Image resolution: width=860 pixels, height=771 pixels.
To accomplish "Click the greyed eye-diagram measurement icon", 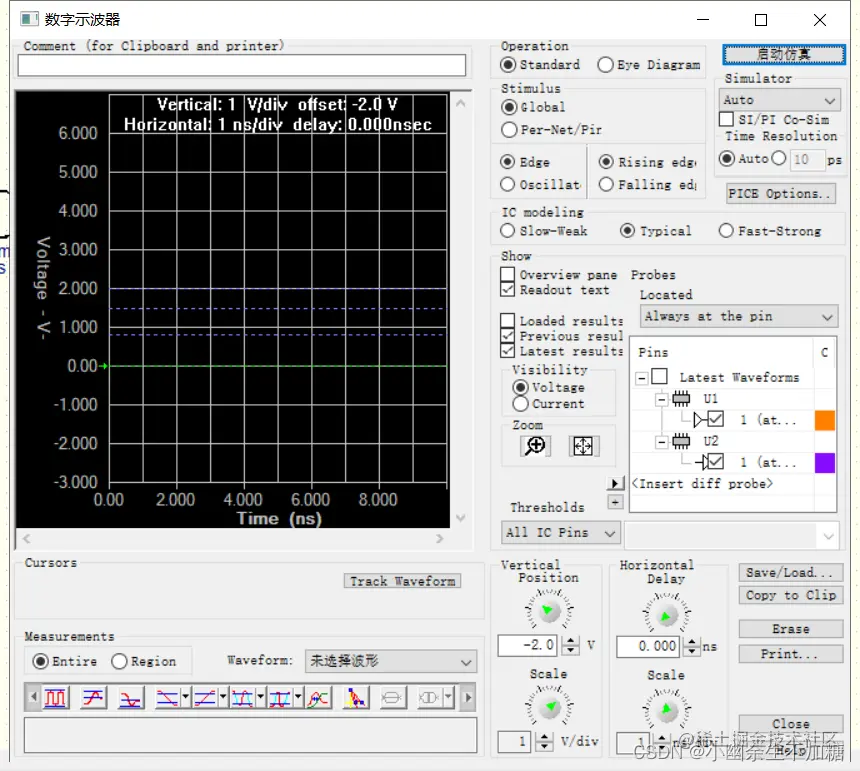I will pos(392,698).
